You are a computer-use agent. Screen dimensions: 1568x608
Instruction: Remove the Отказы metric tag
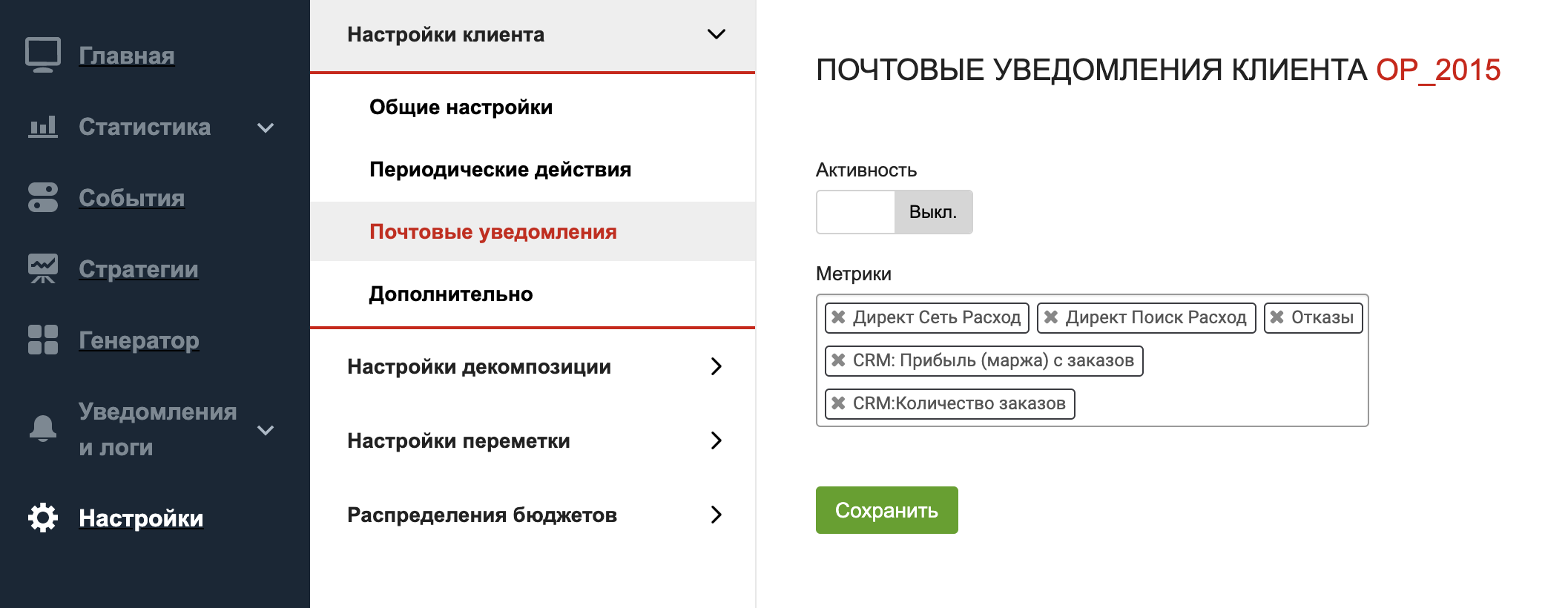coord(1277,317)
